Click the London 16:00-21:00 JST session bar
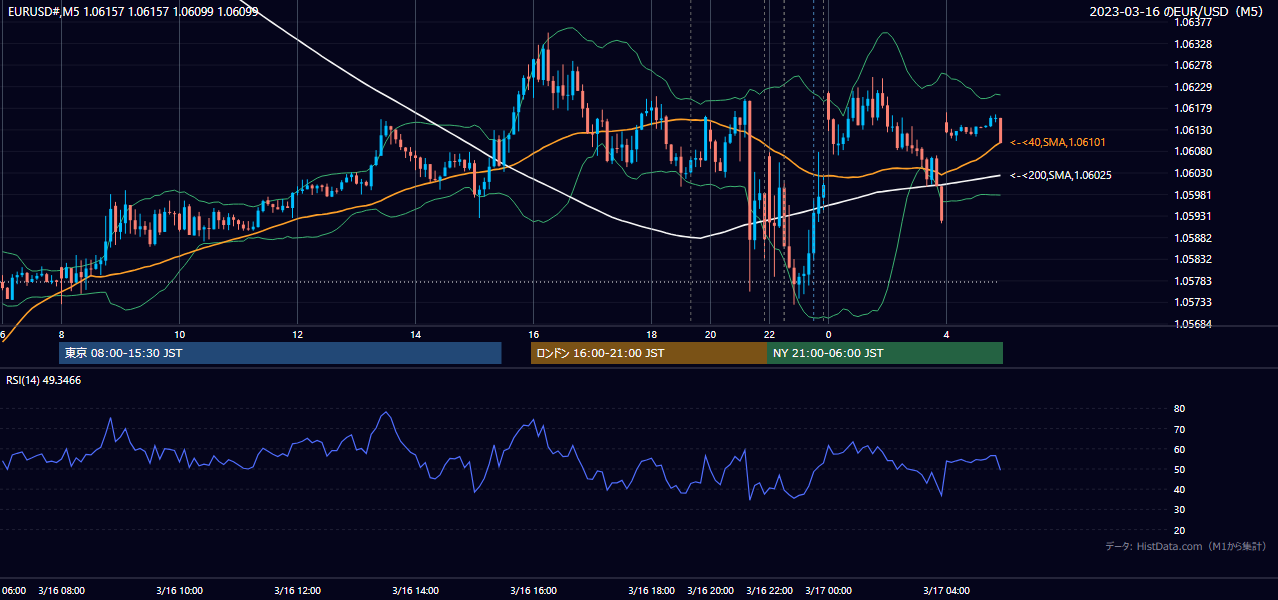The width and height of the screenshot is (1278, 600). (x=649, y=353)
